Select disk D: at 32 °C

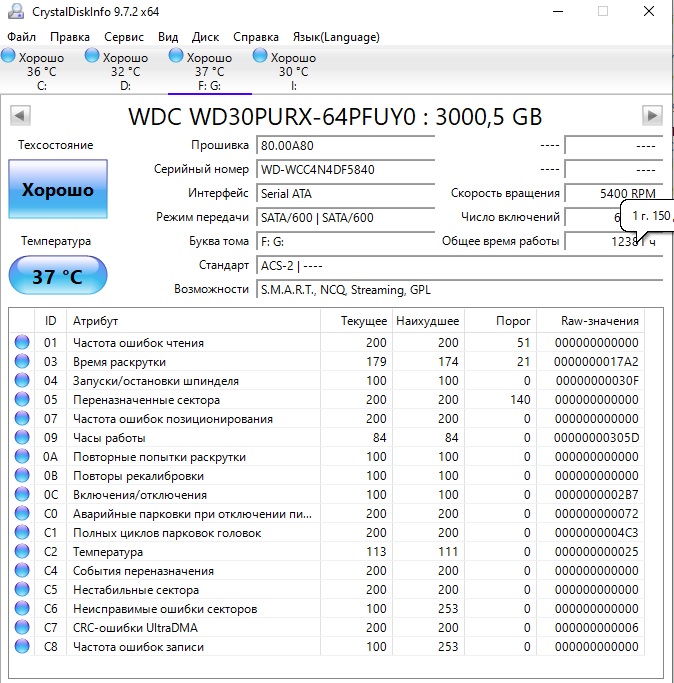point(125,70)
